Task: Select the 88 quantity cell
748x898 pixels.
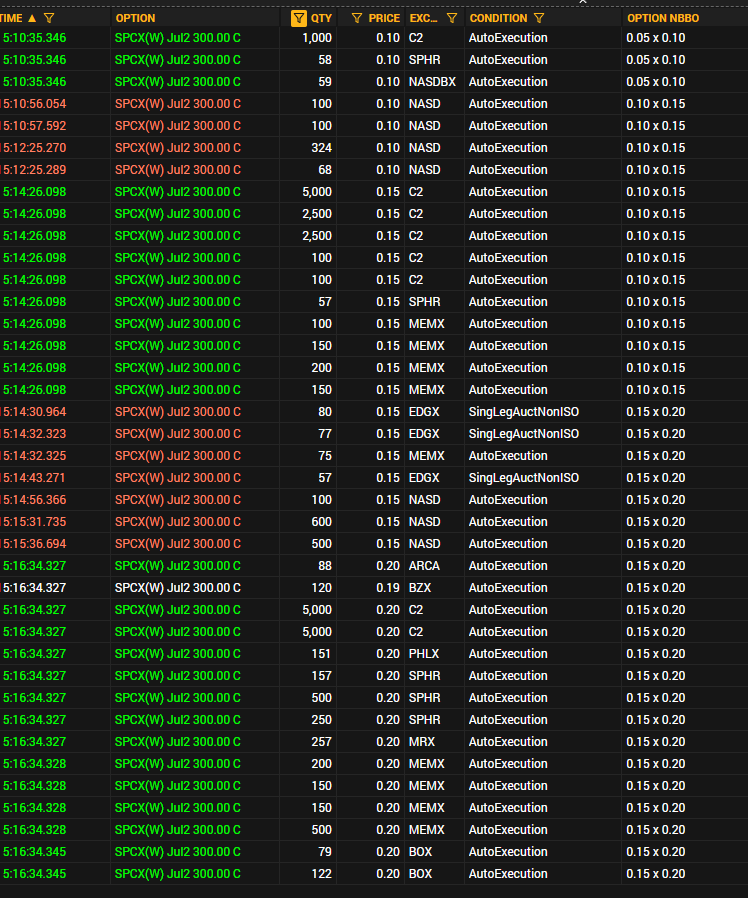Action: (325, 566)
